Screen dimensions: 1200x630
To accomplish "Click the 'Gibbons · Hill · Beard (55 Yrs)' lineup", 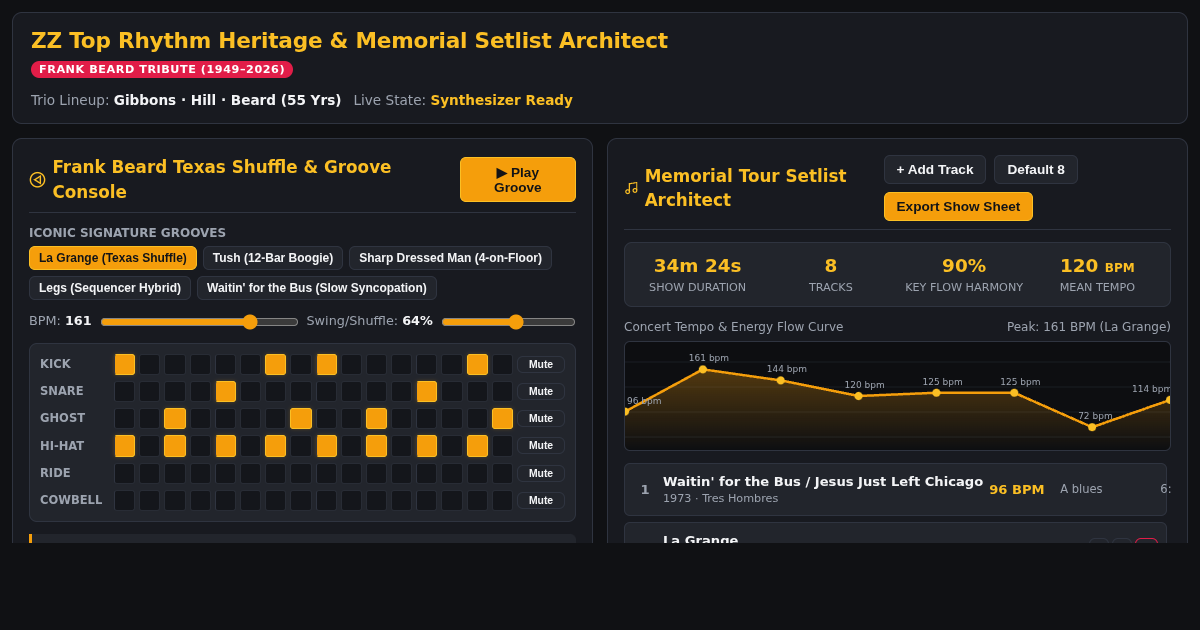I will (x=227, y=100).
